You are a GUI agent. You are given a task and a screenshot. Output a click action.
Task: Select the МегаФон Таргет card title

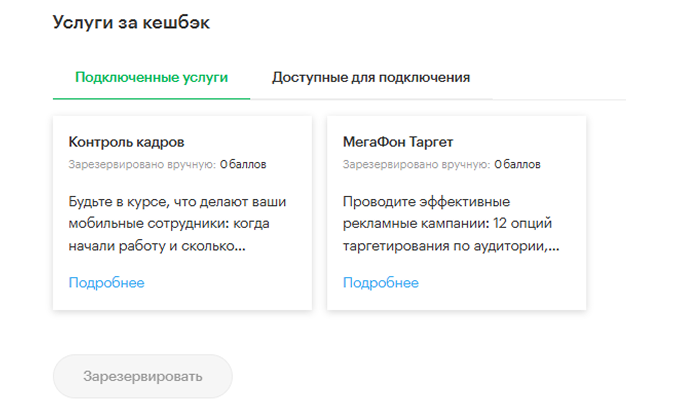pyautogui.click(x=398, y=142)
